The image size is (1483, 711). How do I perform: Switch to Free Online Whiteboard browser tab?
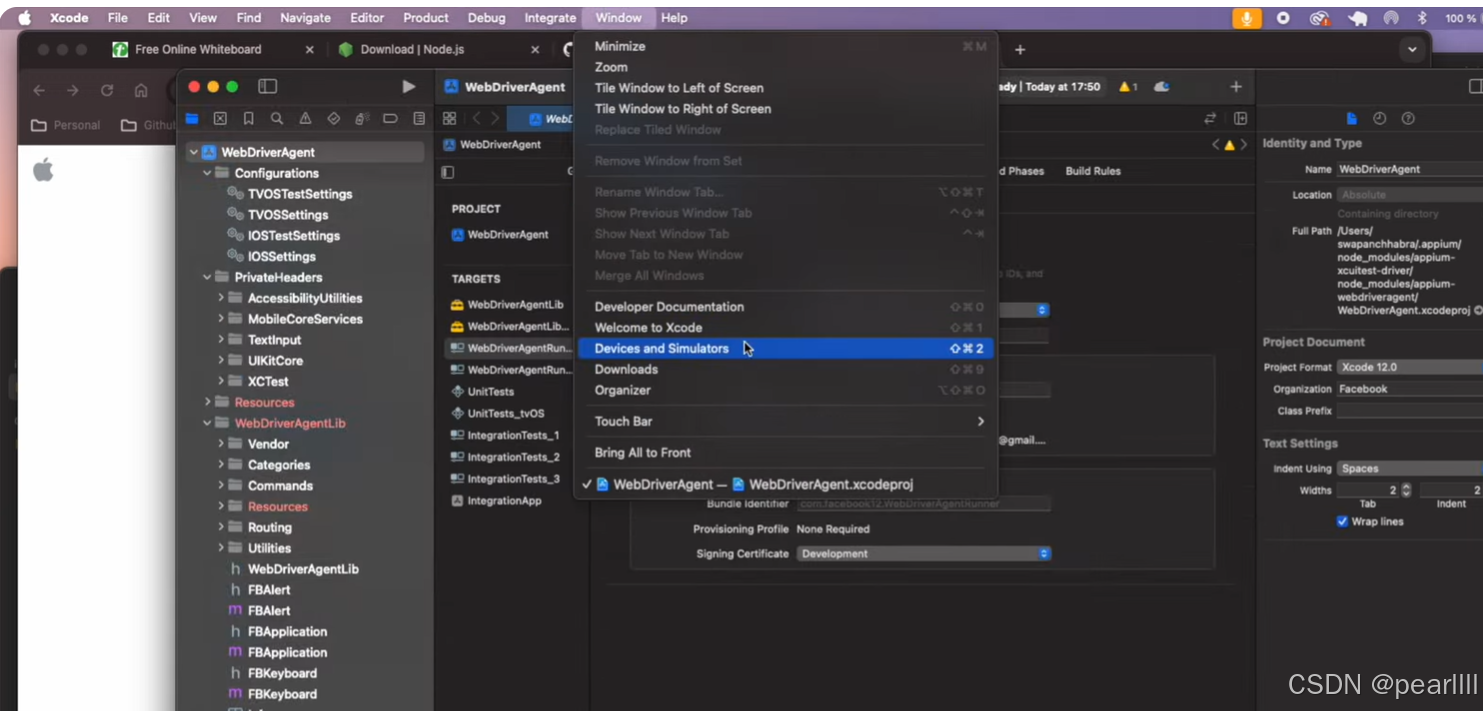click(x=198, y=49)
